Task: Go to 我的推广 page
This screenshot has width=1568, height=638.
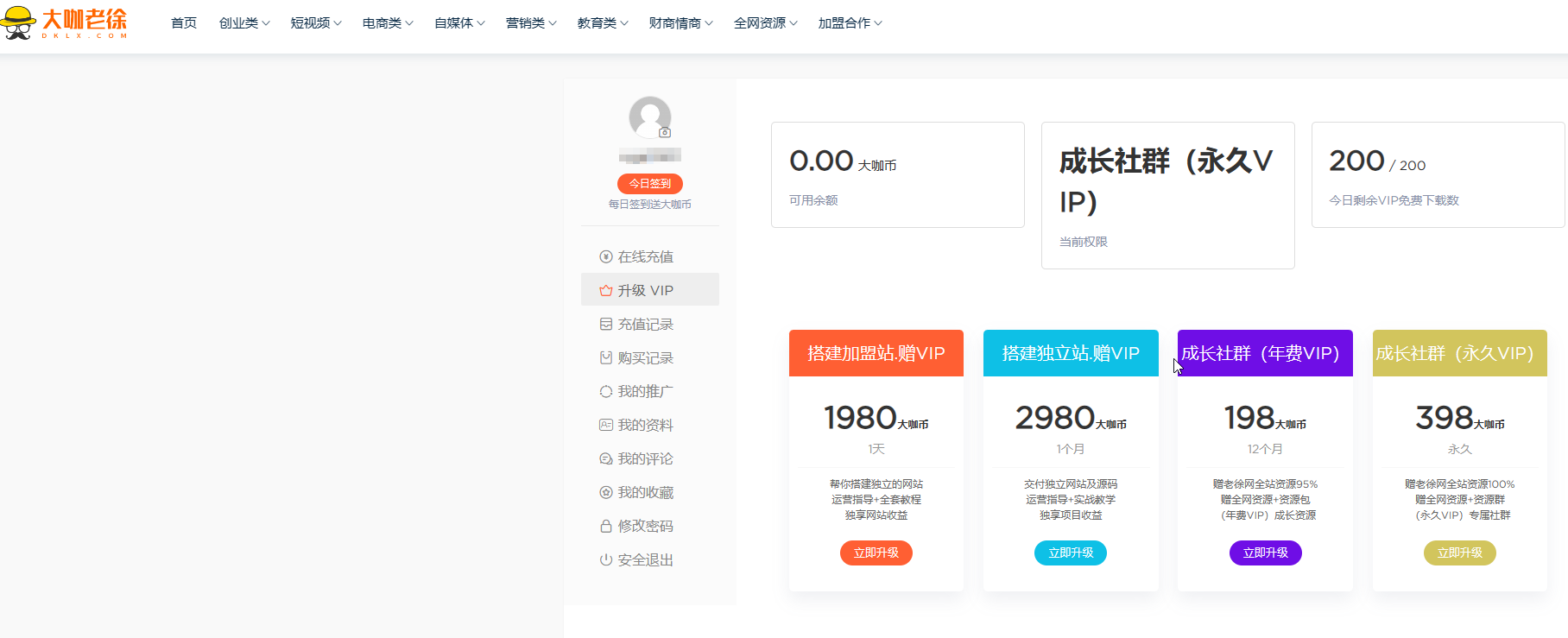Action: pyautogui.click(x=649, y=391)
